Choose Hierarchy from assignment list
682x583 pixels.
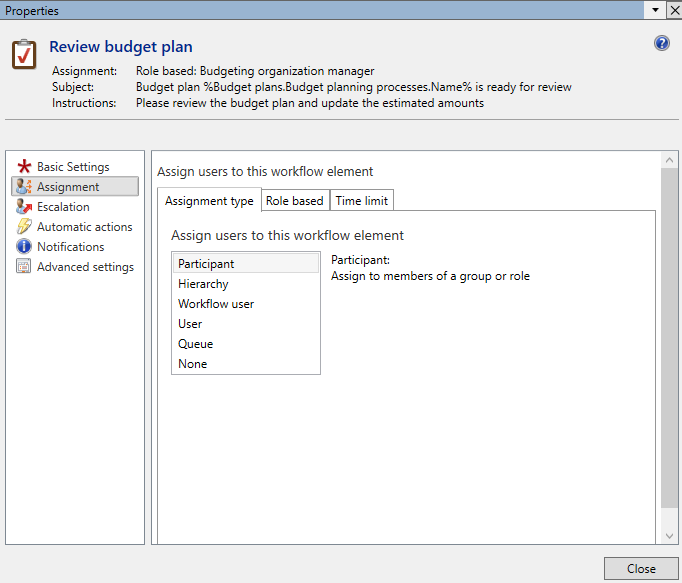point(203,284)
